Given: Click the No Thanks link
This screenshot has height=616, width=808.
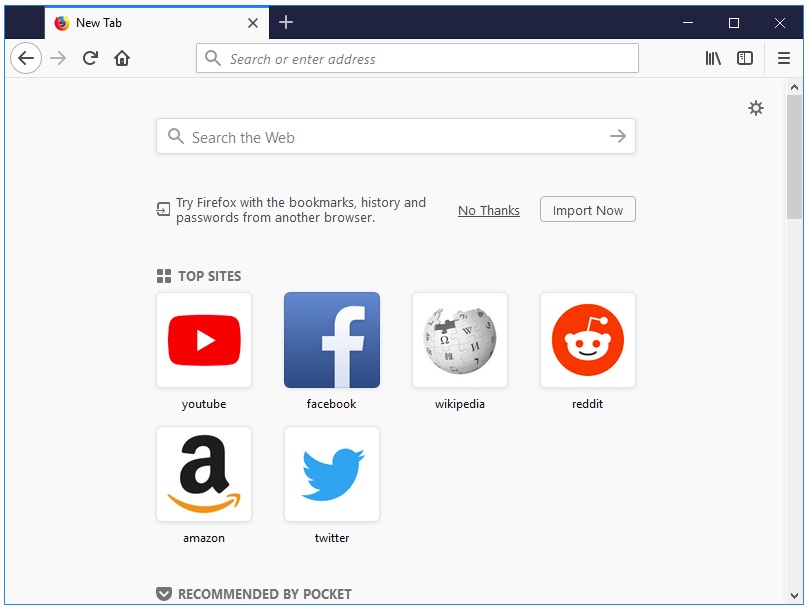Looking at the screenshot, I should [489, 210].
